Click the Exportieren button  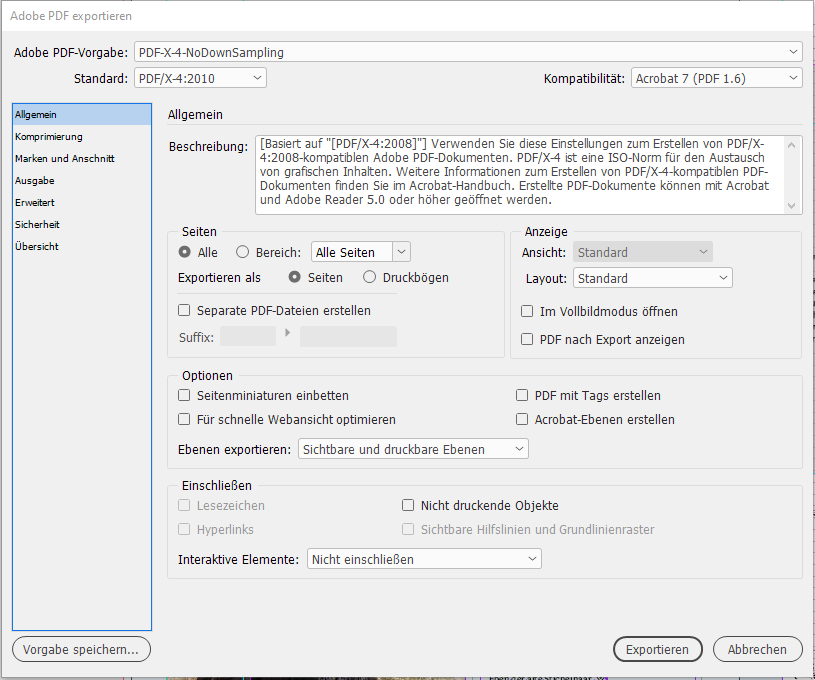point(657,649)
